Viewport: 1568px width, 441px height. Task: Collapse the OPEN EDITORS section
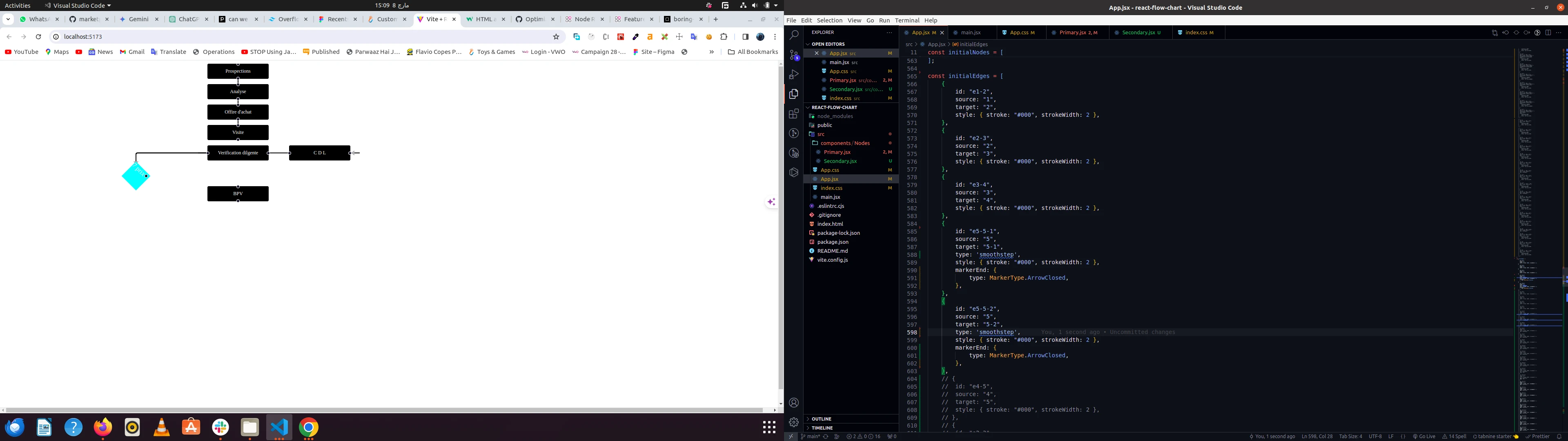tap(828, 44)
